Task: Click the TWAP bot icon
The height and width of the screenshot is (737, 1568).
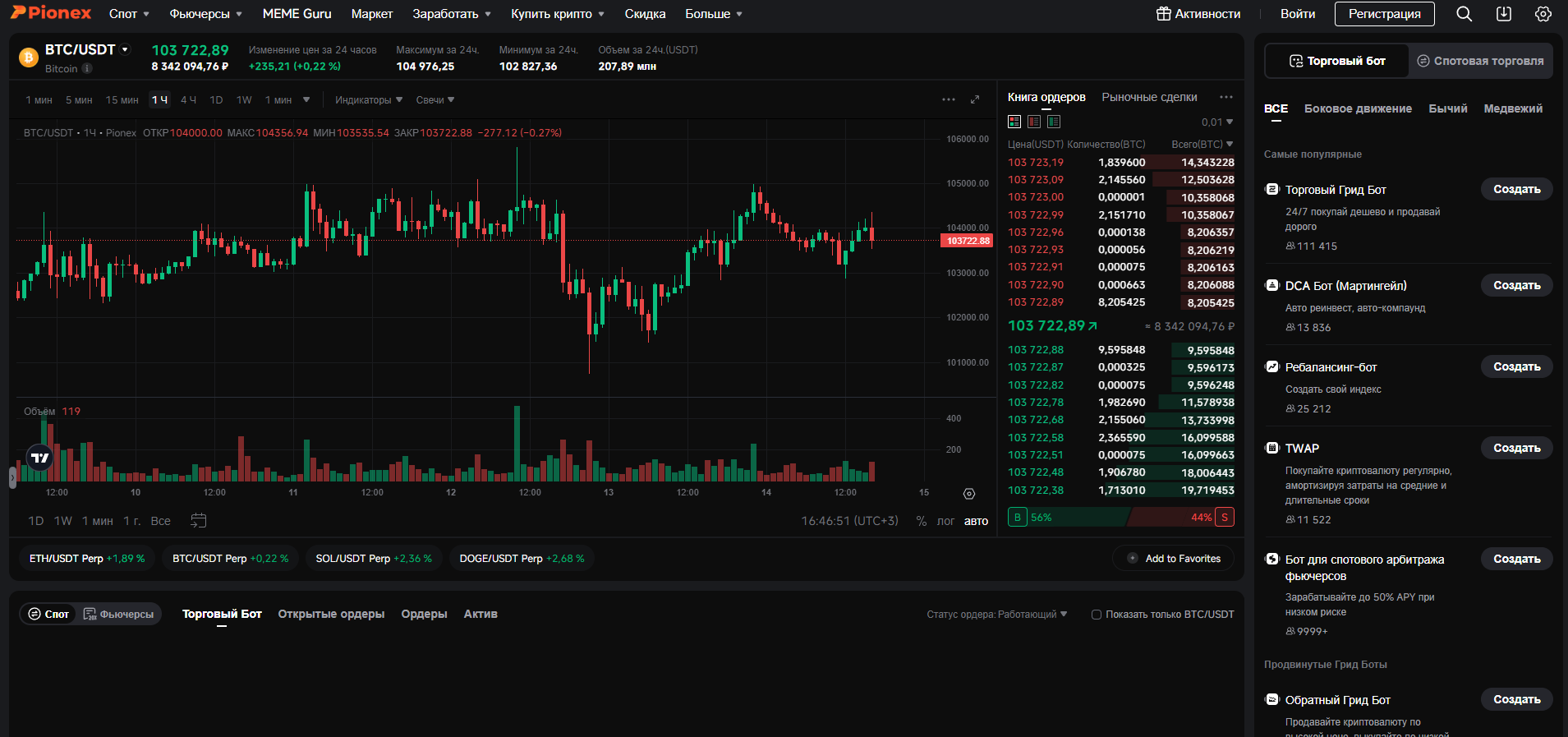Action: (1272, 449)
